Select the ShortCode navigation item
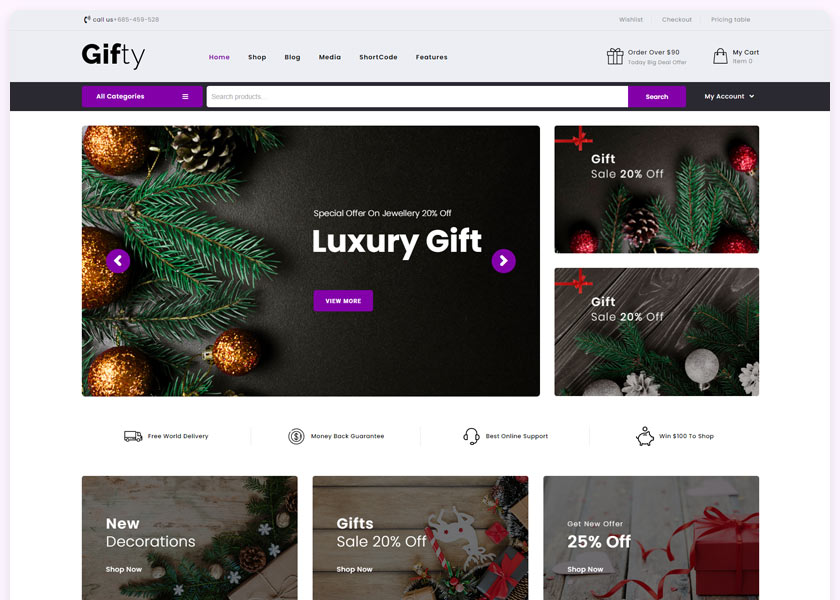 [x=378, y=57]
